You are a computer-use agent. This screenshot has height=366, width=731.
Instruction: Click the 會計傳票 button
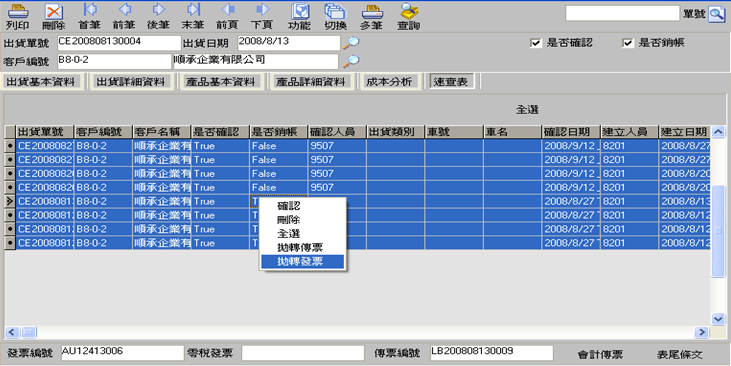[600, 355]
